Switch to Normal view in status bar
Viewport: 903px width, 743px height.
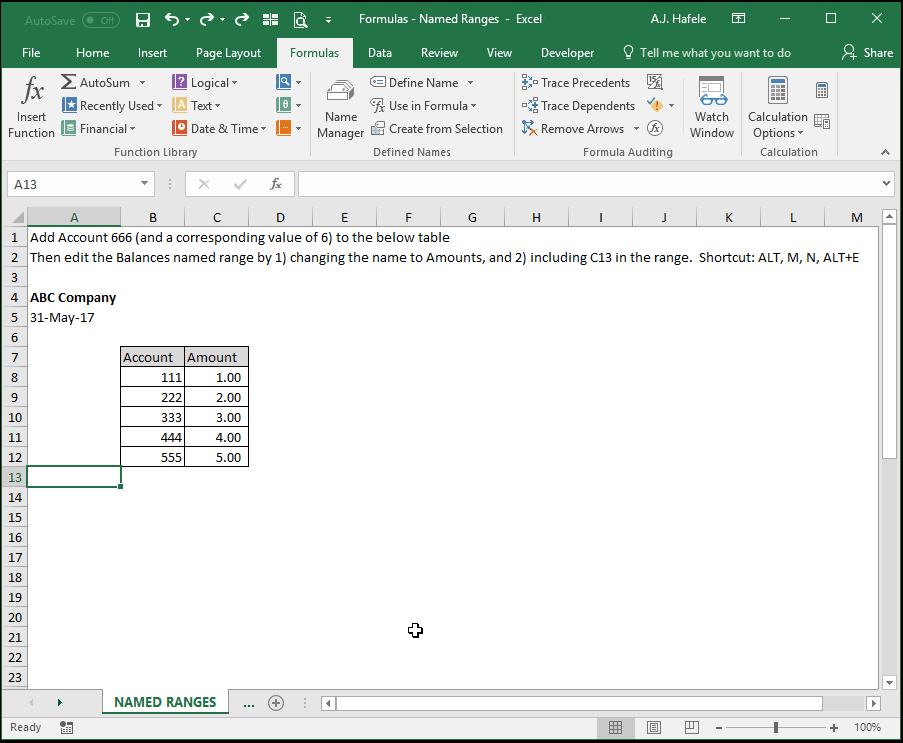pos(615,727)
